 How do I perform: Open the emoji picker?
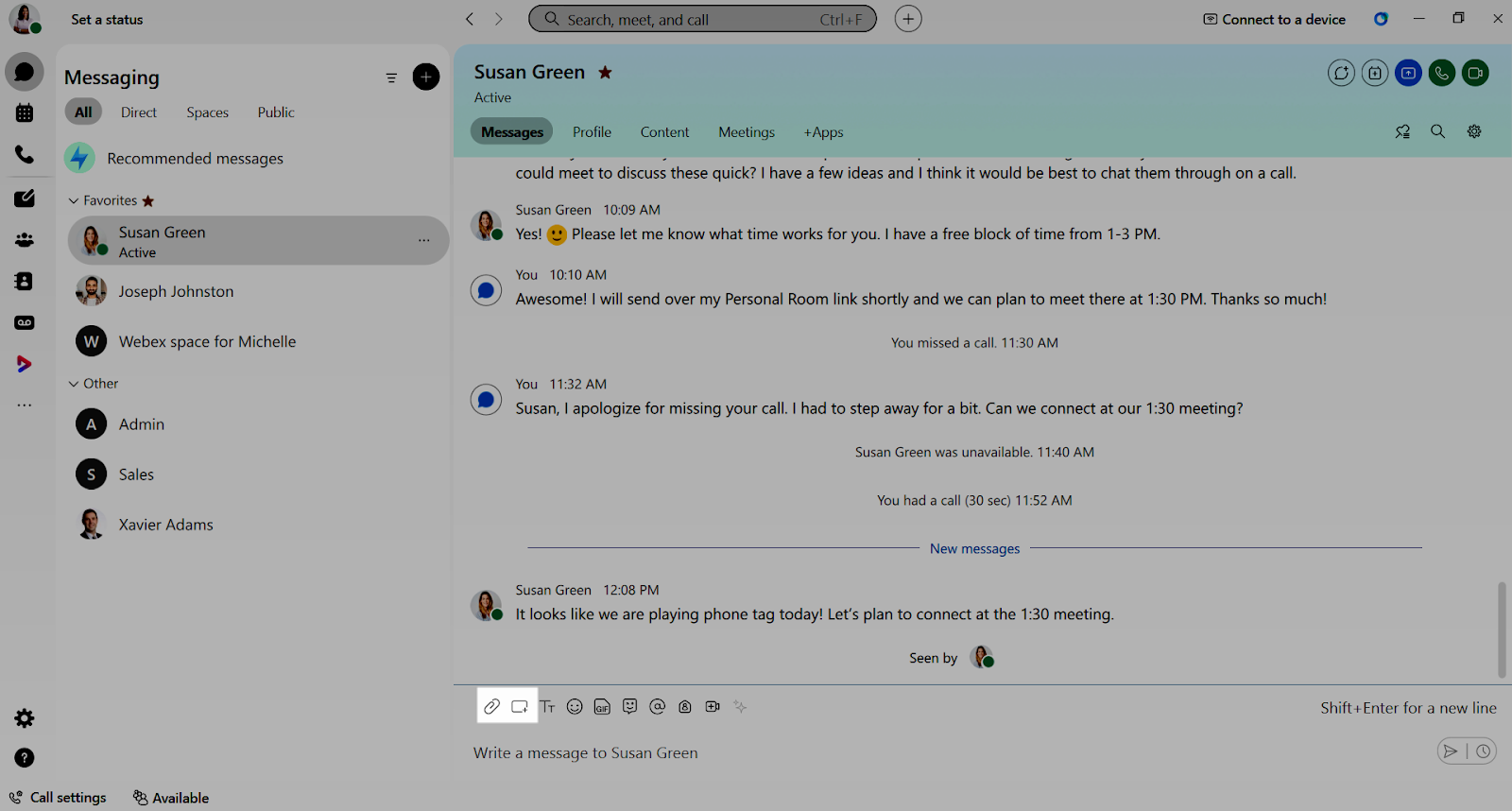pos(575,706)
